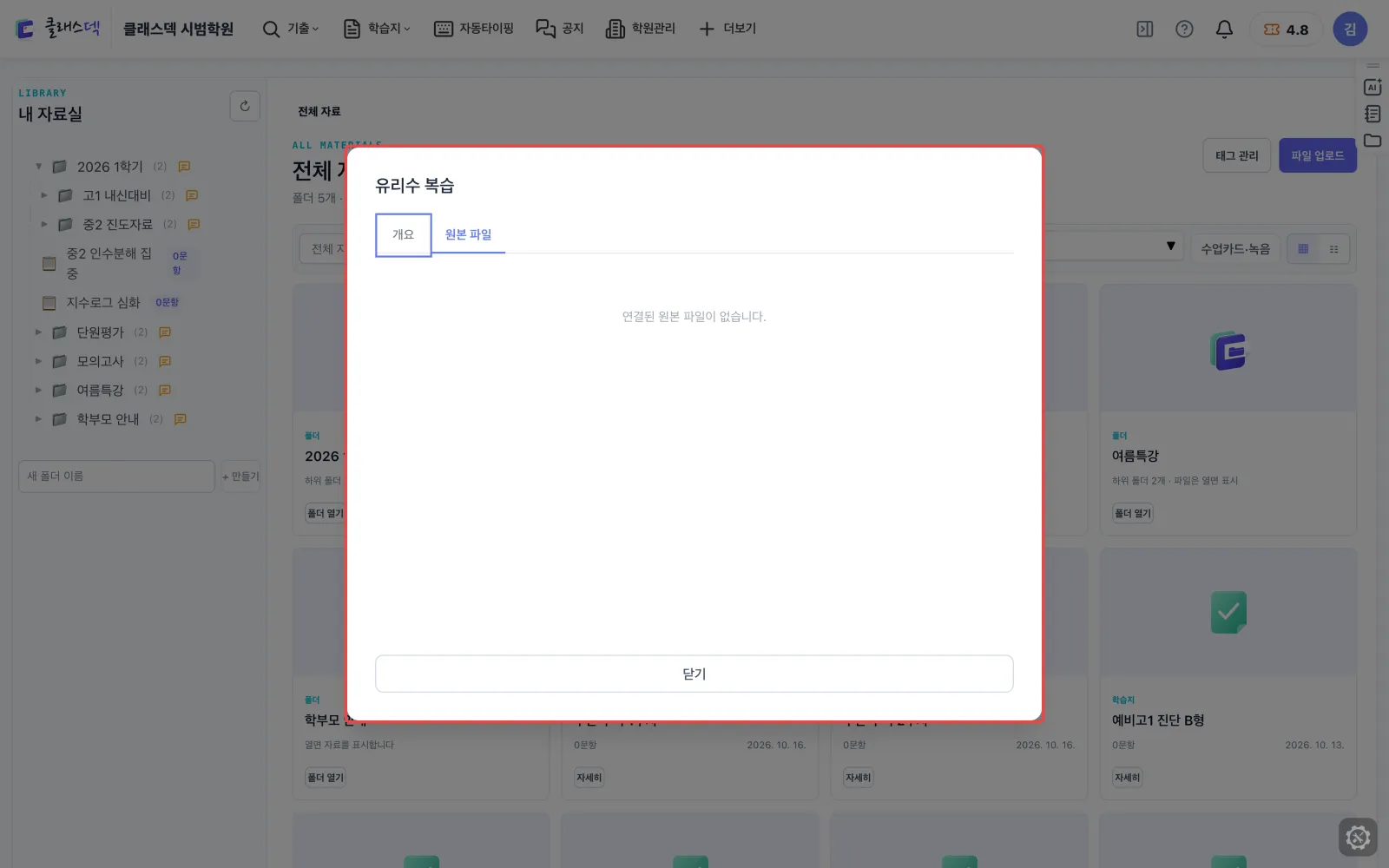Switch to list view layout
Screen dimensions: 1389x868
(x=1334, y=249)
